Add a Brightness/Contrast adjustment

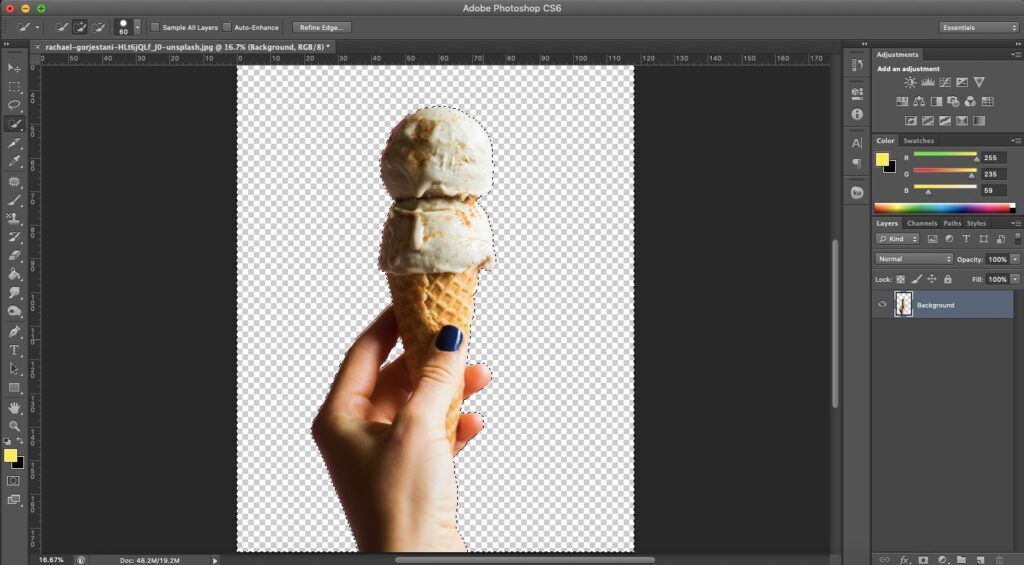point(910,82)
